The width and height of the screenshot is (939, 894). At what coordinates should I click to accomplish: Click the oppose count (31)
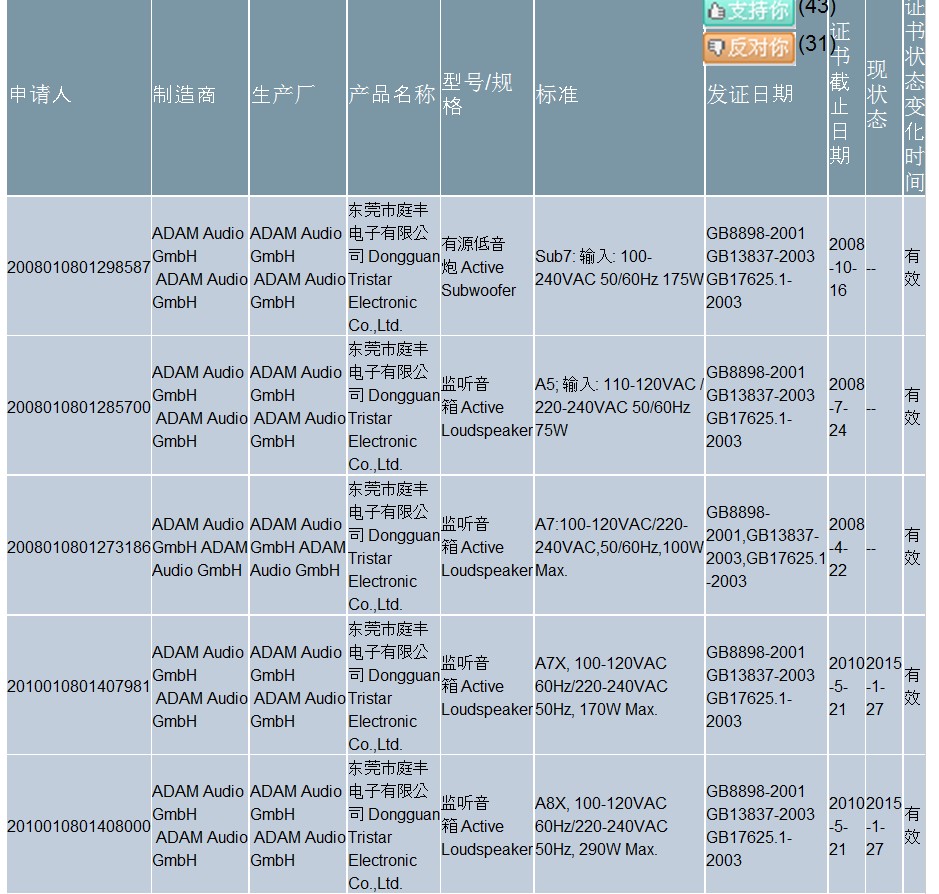point(817,44)
